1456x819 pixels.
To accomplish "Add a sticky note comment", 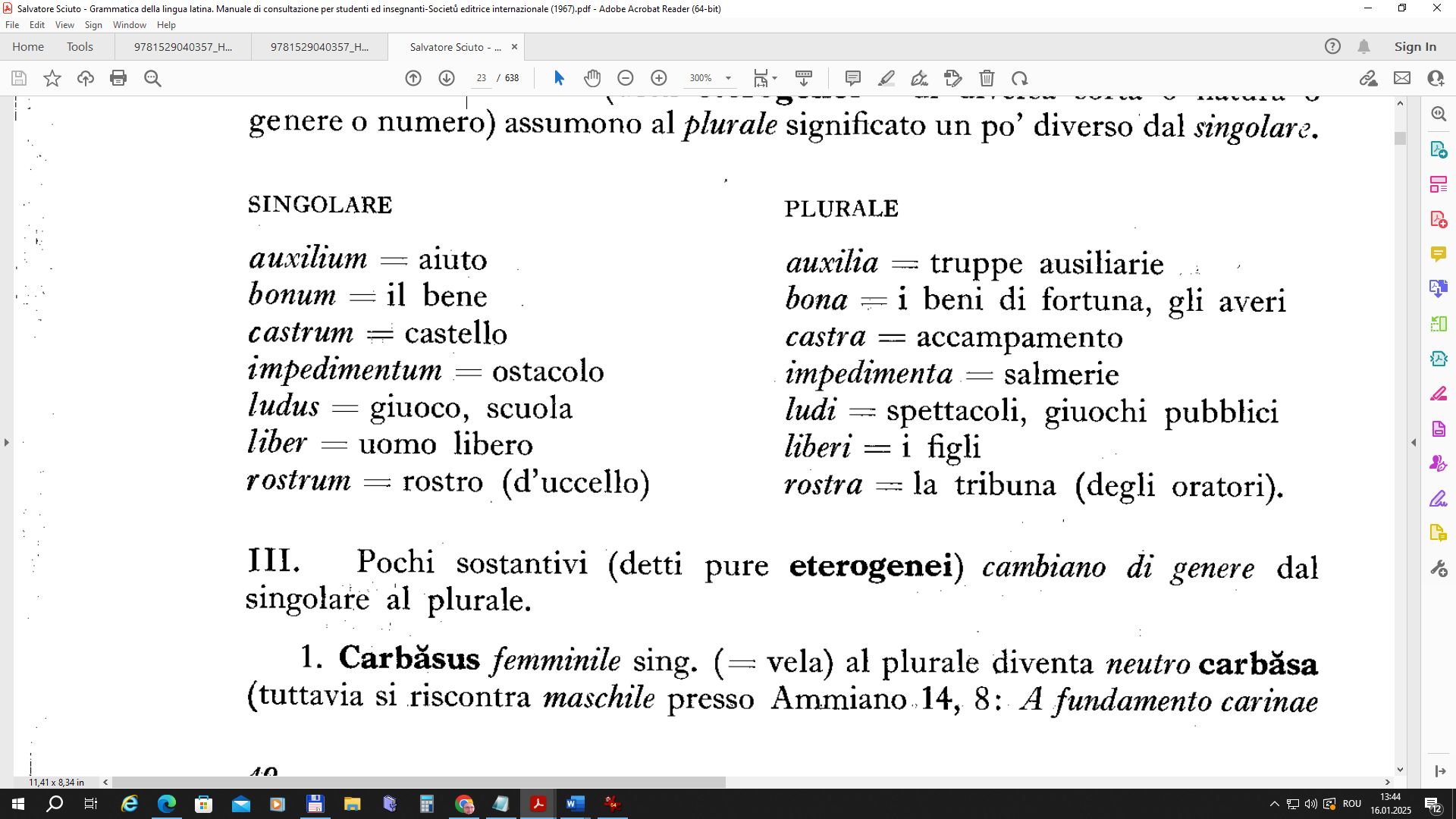I will click(x=853, y=78).
